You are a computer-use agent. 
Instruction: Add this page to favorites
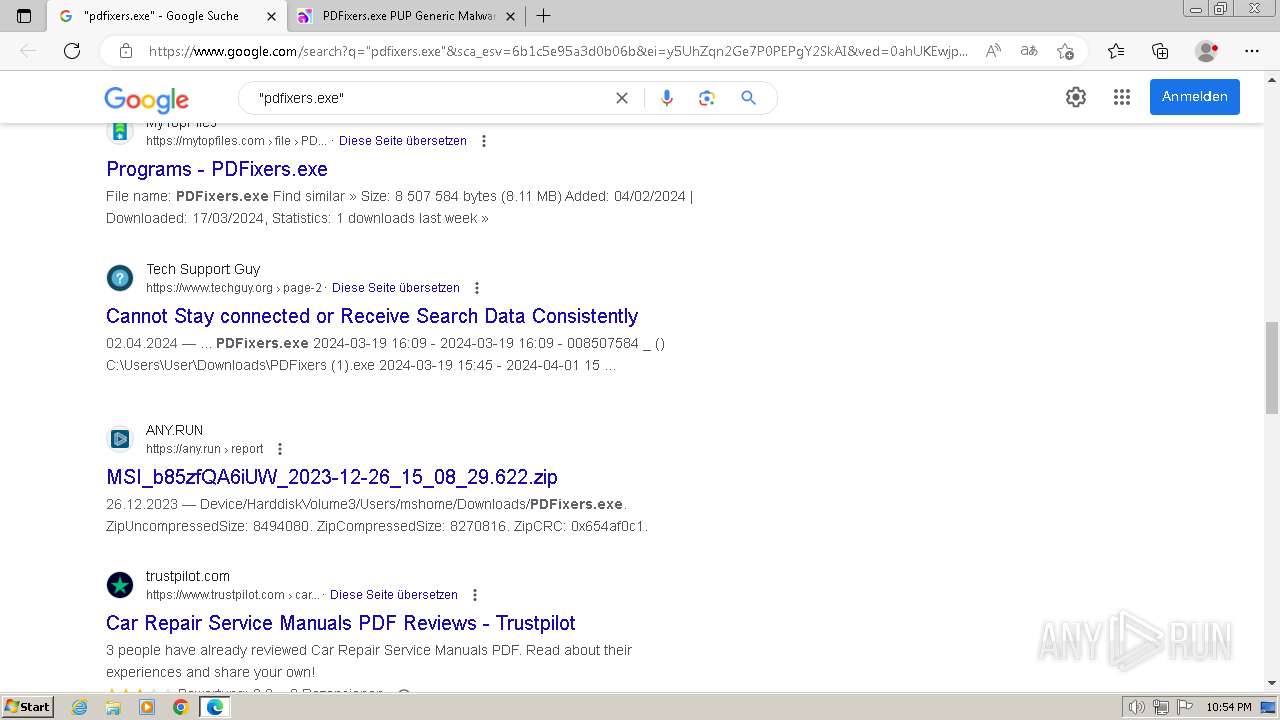click(1065, 51)
